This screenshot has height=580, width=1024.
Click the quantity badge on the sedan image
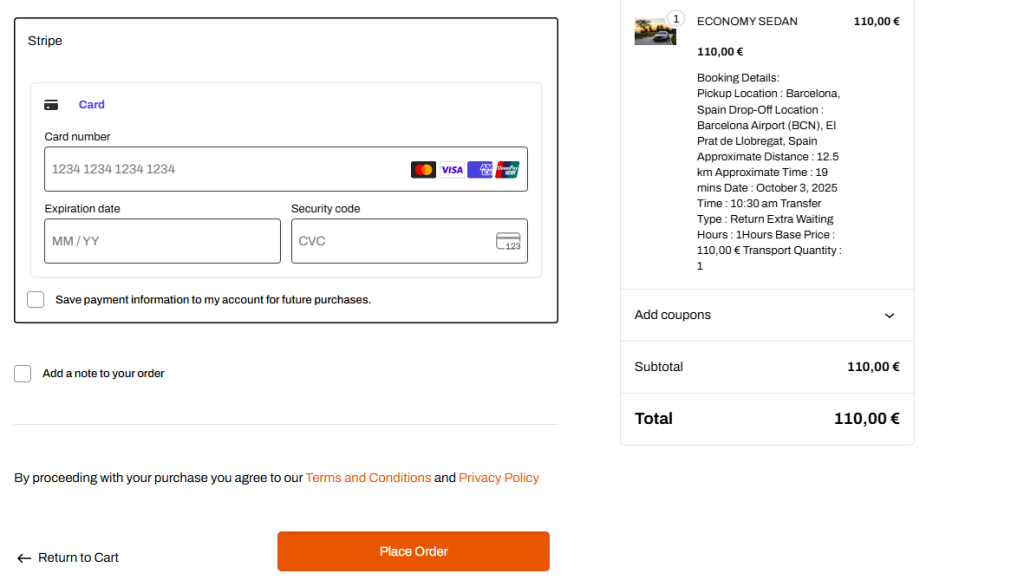click(675, 18)
